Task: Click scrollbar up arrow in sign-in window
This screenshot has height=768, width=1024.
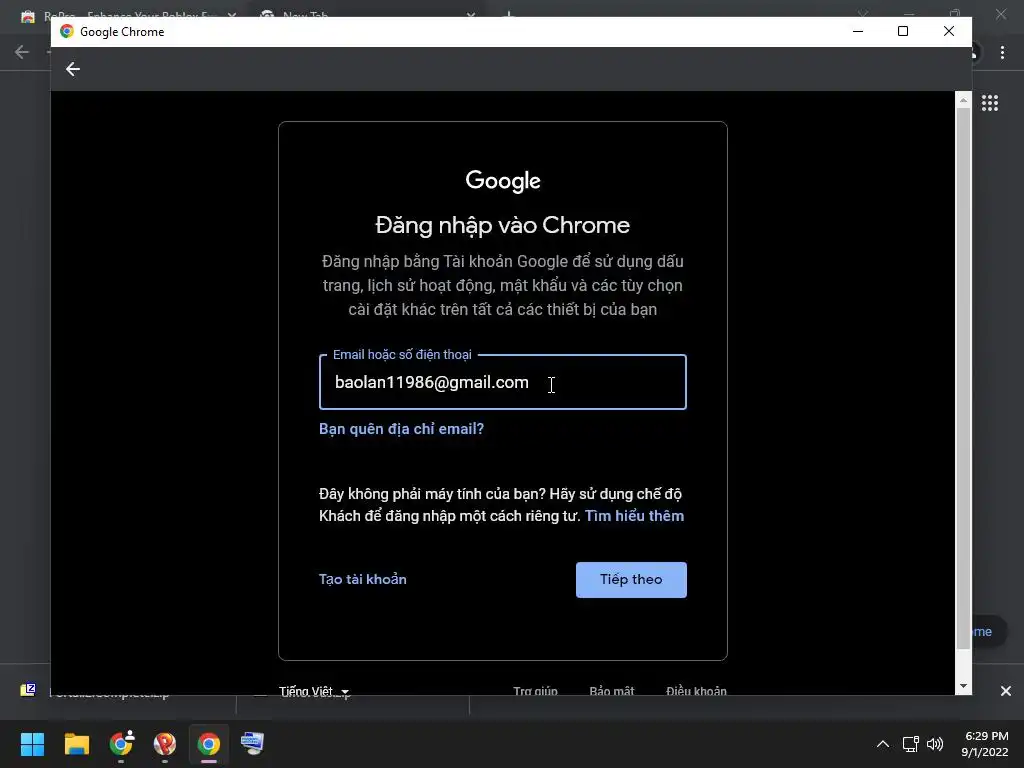Action: point(963,100)
